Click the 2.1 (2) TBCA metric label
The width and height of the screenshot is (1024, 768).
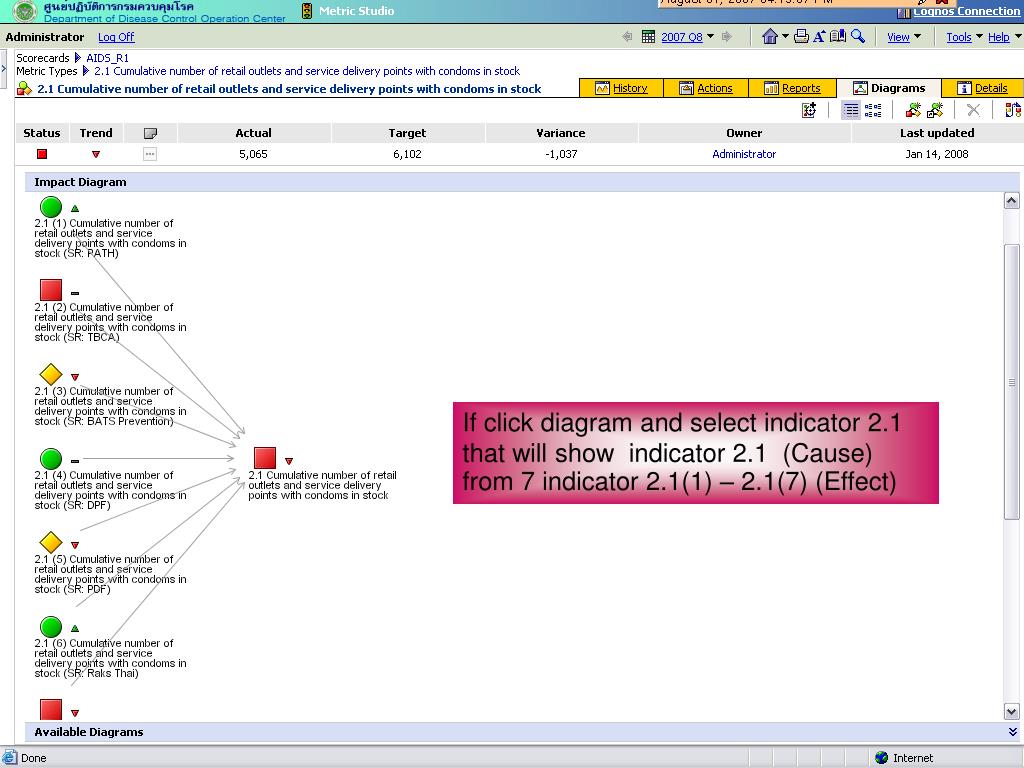110,322
